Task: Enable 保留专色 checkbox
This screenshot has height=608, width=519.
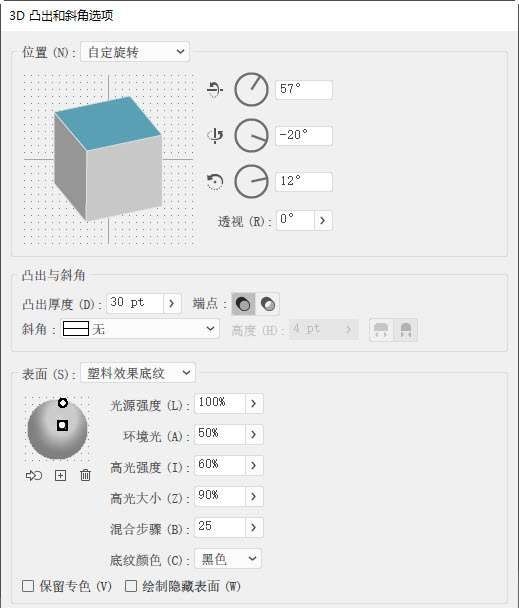Action: point(28,586)
